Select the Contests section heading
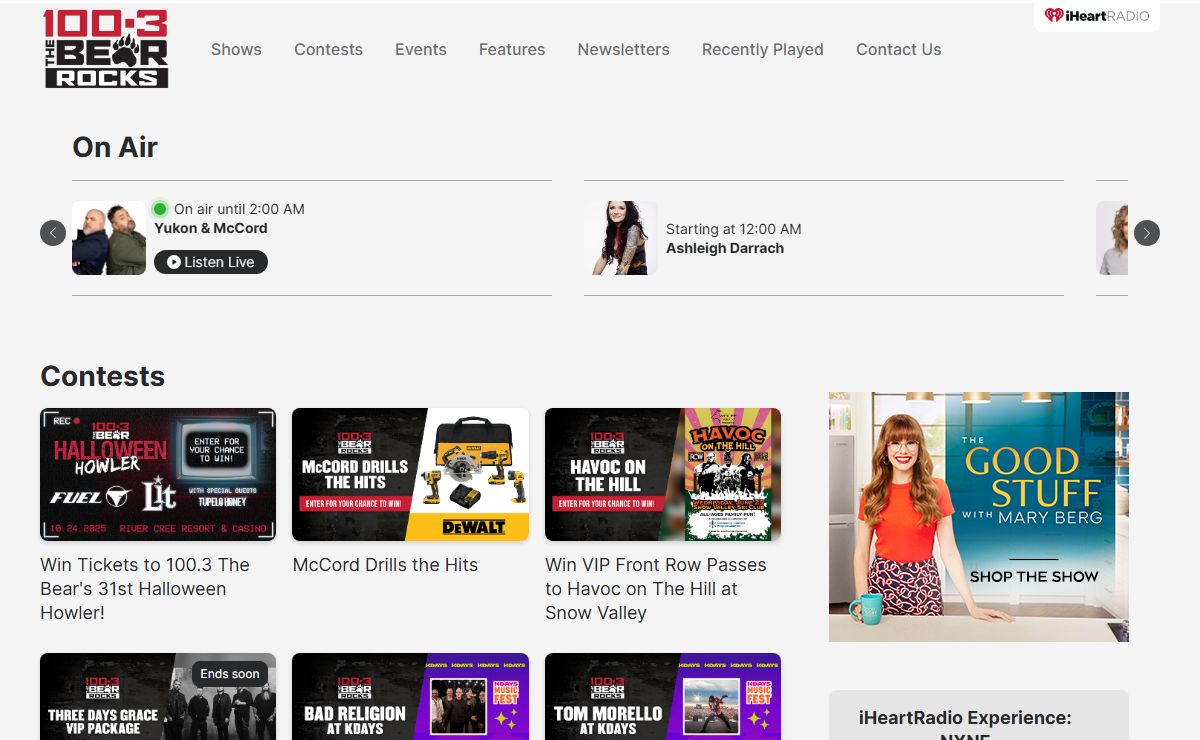The height and width of the screenshot is (740, 1200). pyautogui.click(x=102, y=376)
